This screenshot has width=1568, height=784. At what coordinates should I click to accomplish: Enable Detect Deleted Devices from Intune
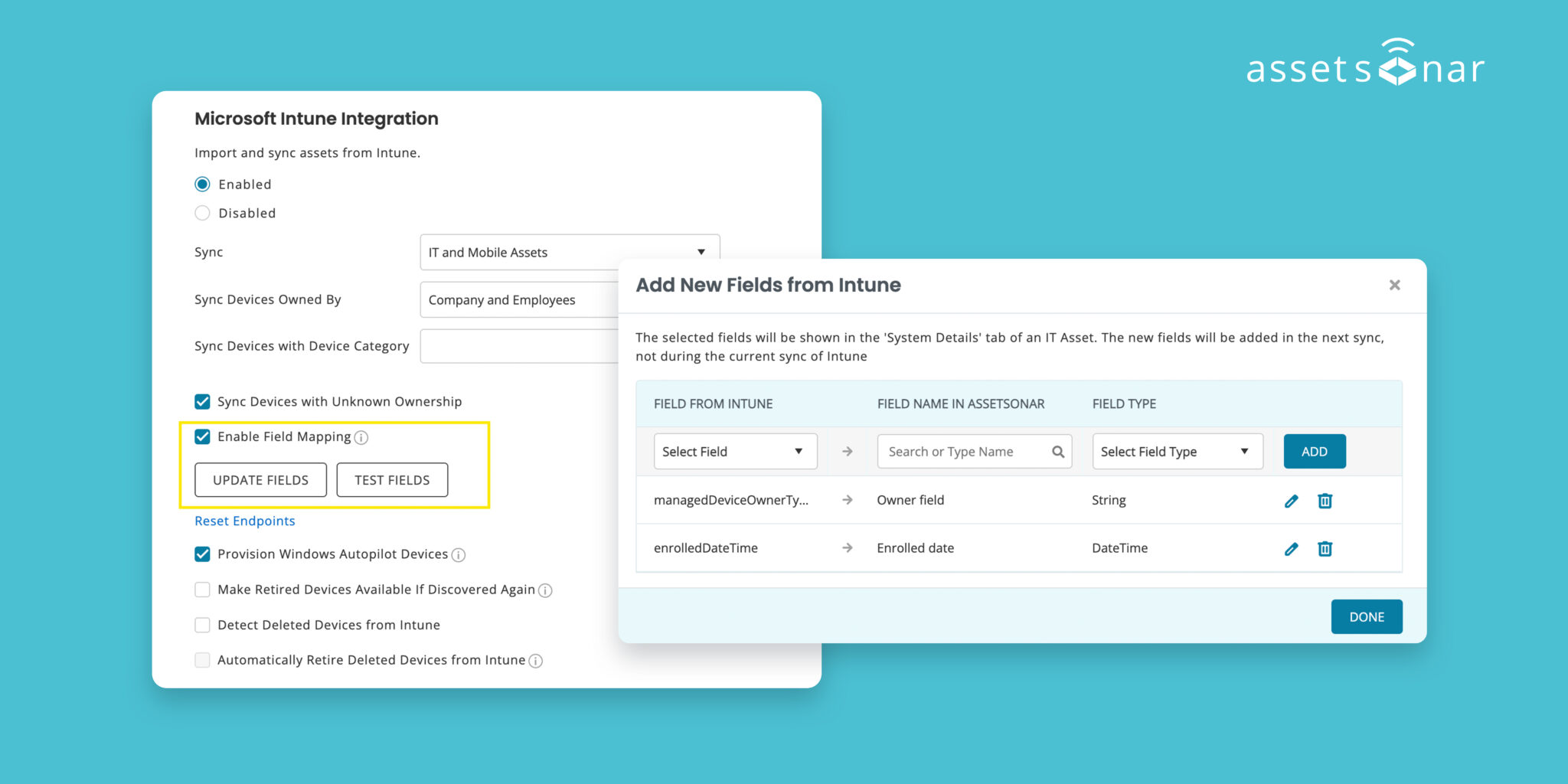[x=202, y=625]
